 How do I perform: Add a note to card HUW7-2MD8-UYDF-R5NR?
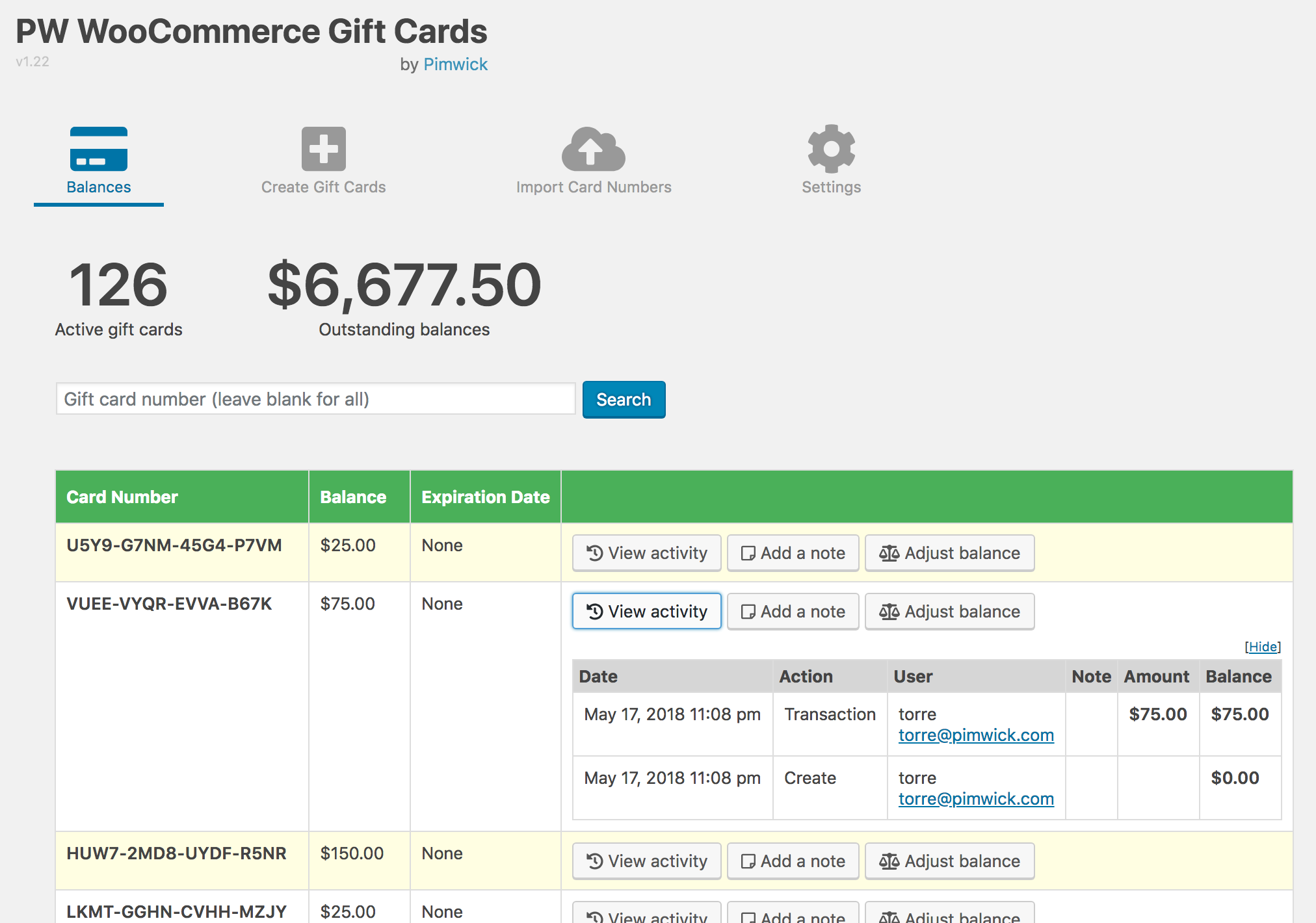(793, 861)
